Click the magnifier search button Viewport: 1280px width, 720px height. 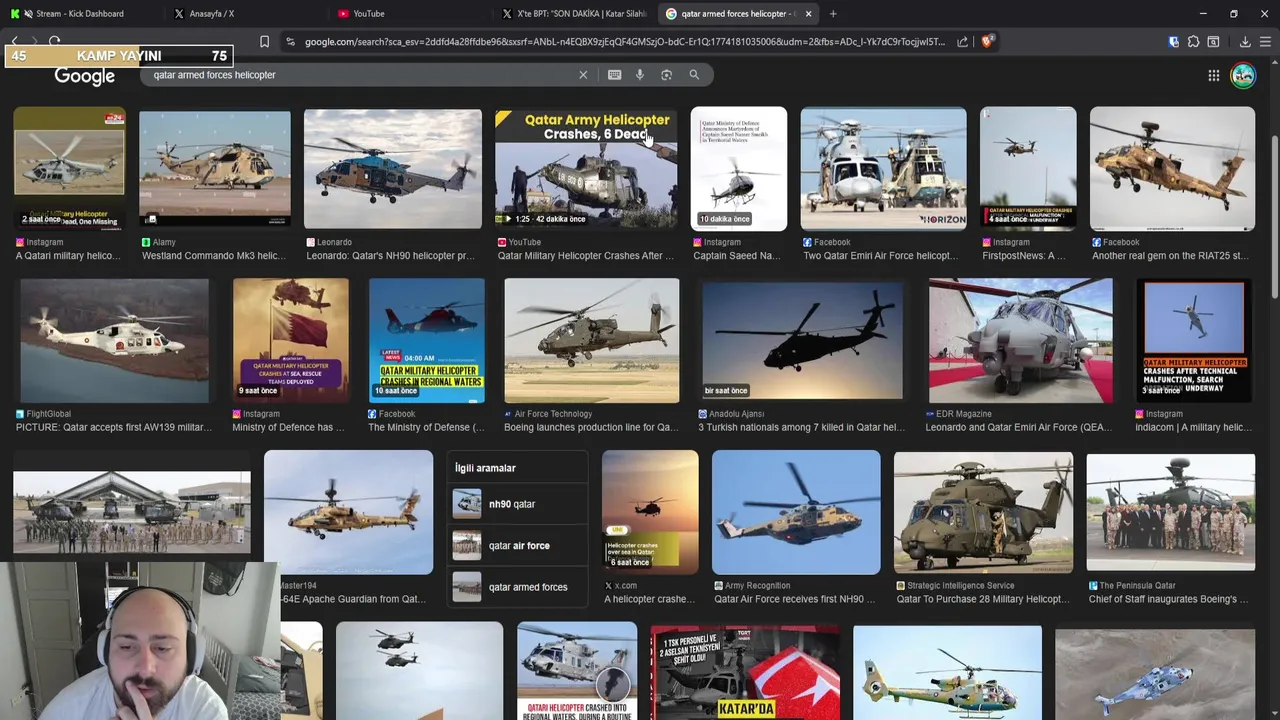coord(694,75)
